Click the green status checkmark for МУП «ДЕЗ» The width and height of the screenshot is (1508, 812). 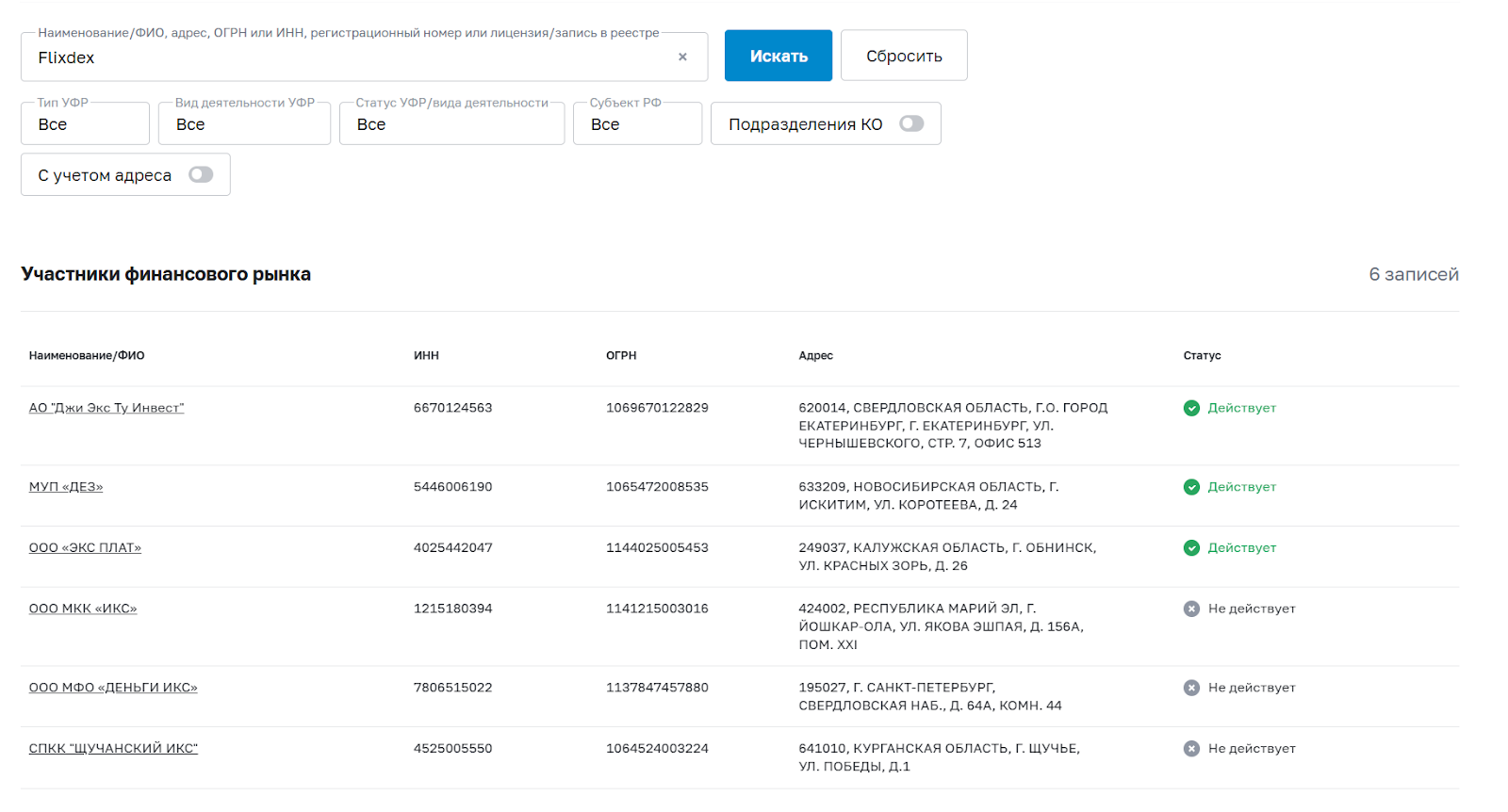coord(1191,487)
